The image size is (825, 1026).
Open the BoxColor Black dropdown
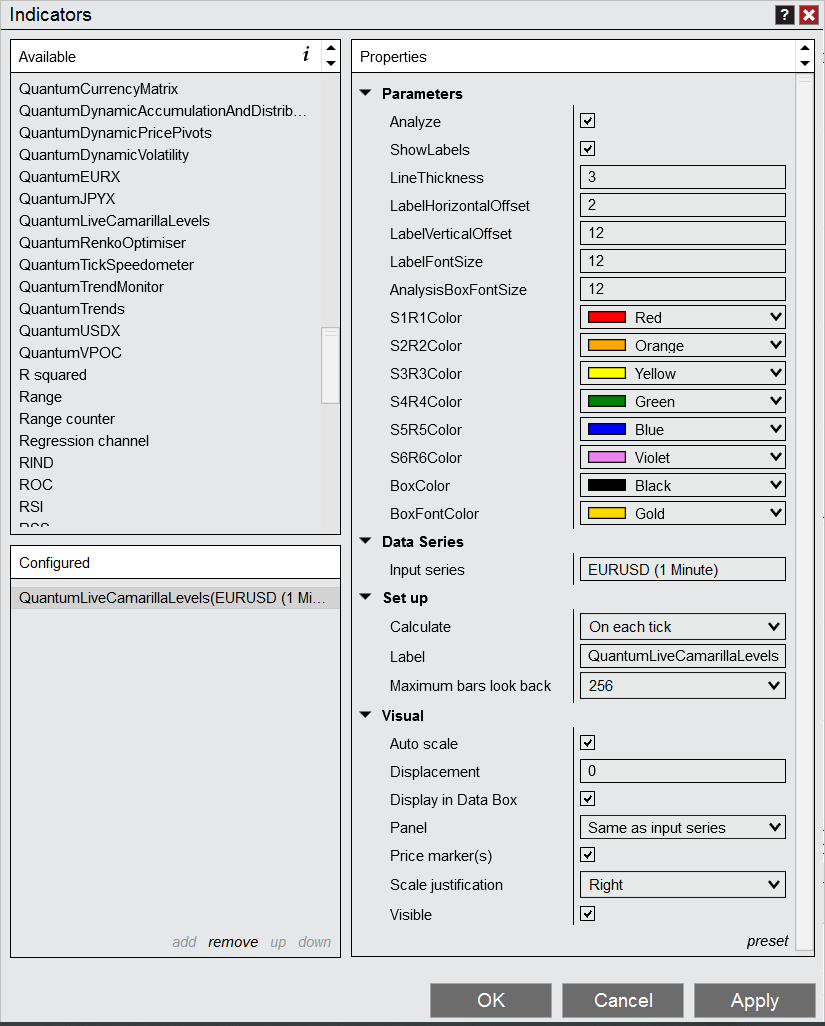(x=682, y=486)
